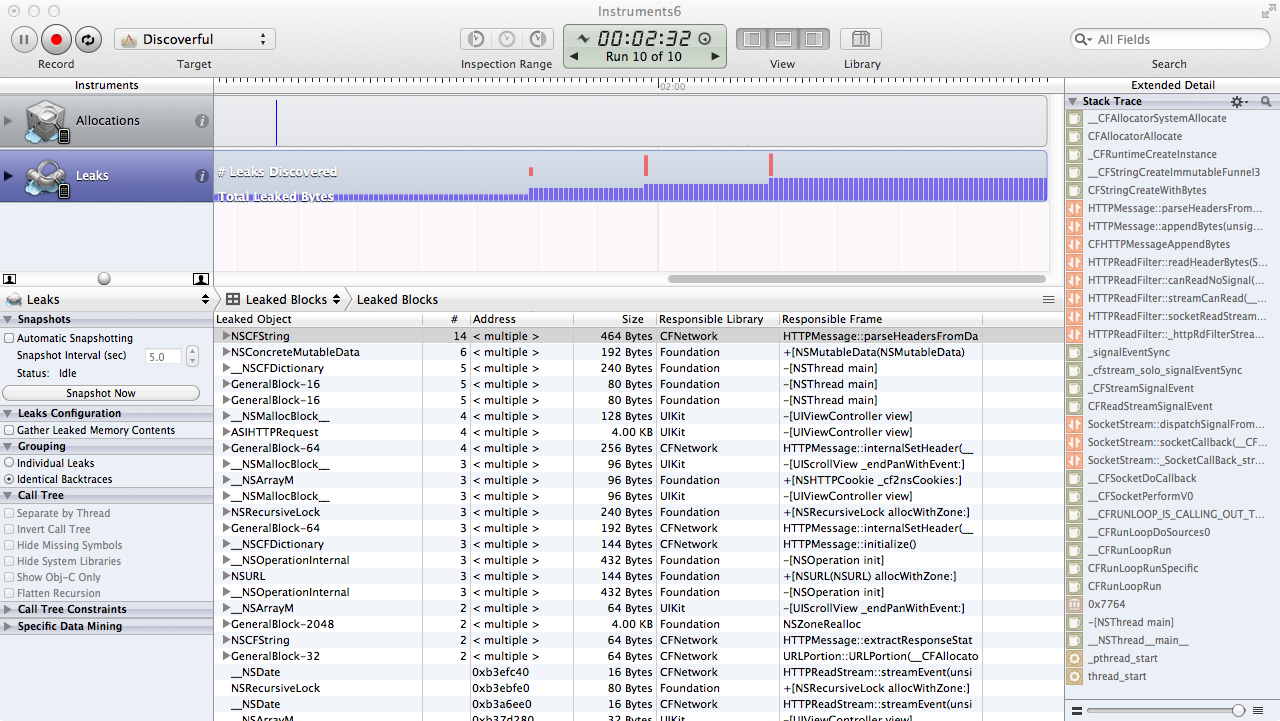
Task: Go to next run arrow
Action: coord(715,57)
